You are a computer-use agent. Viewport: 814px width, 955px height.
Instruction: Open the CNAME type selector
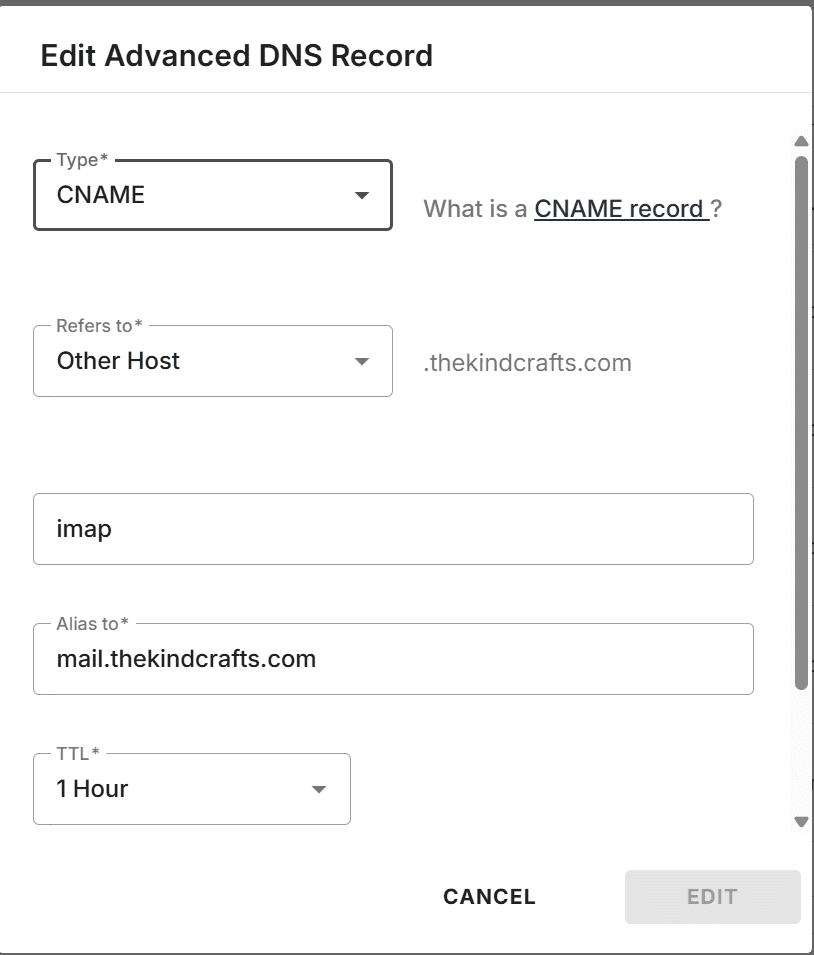(x=200, y=196)
